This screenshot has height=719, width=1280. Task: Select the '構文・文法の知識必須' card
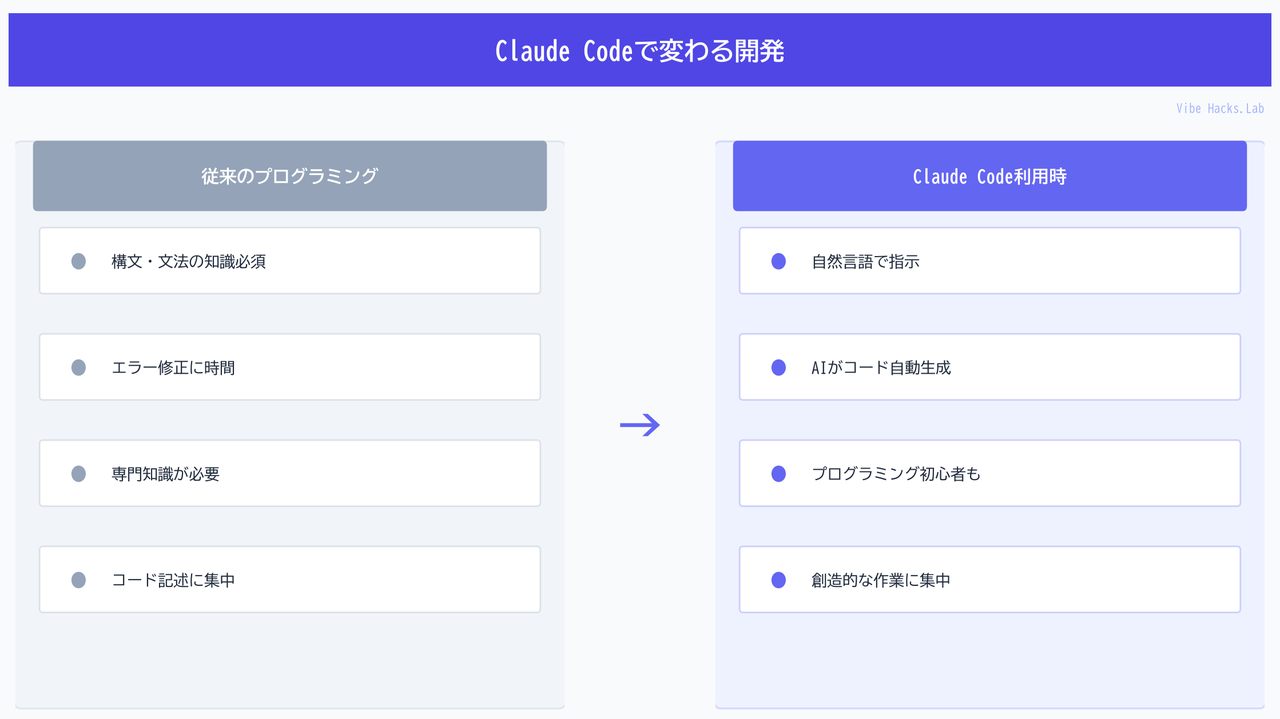click(x=290, y=261)
